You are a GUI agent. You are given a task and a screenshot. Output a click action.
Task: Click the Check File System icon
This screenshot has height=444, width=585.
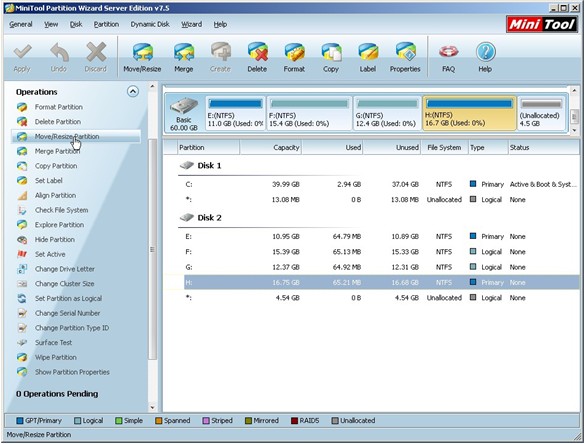[22, 210]
